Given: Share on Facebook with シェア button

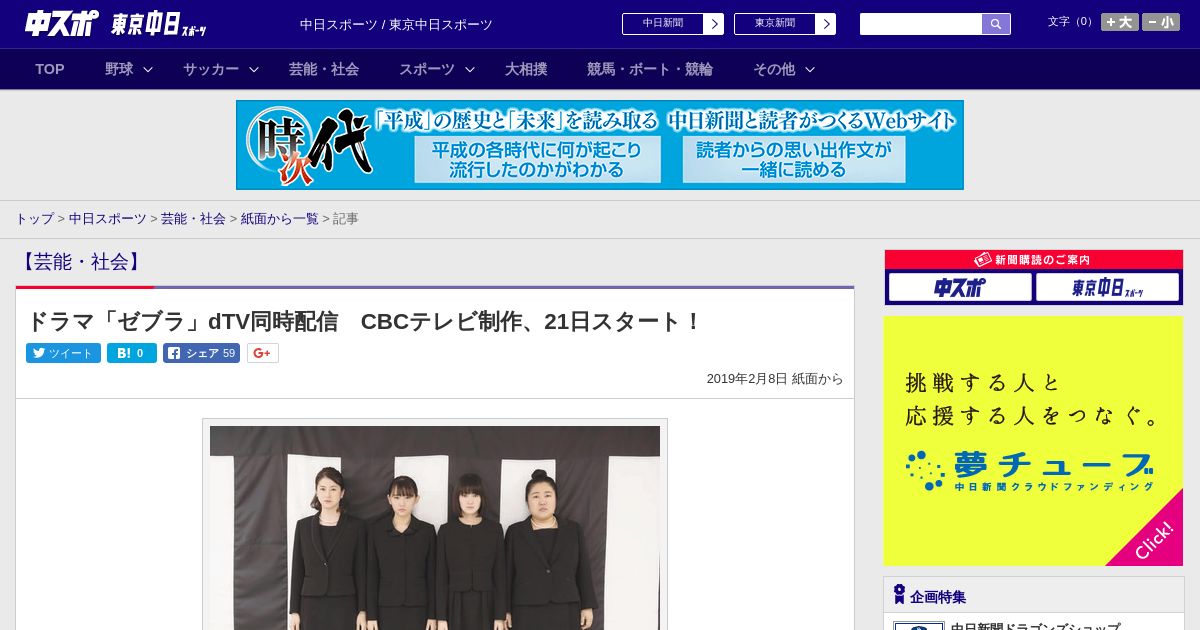Looking at the screenshot, I should 201,353.
